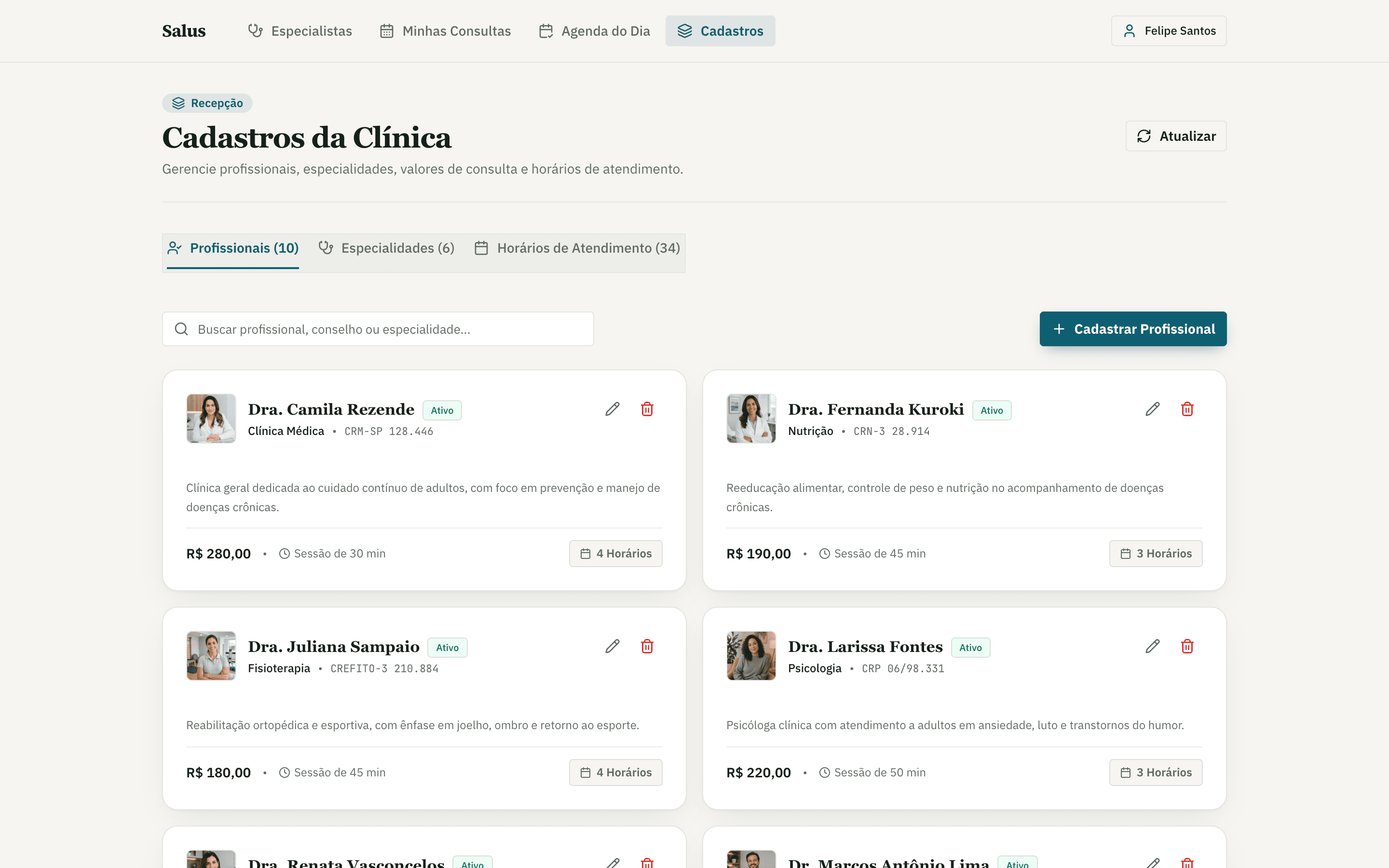Go to Agenda do Dia
This screenshot has height=868, width=1389.
click(595, 31)
